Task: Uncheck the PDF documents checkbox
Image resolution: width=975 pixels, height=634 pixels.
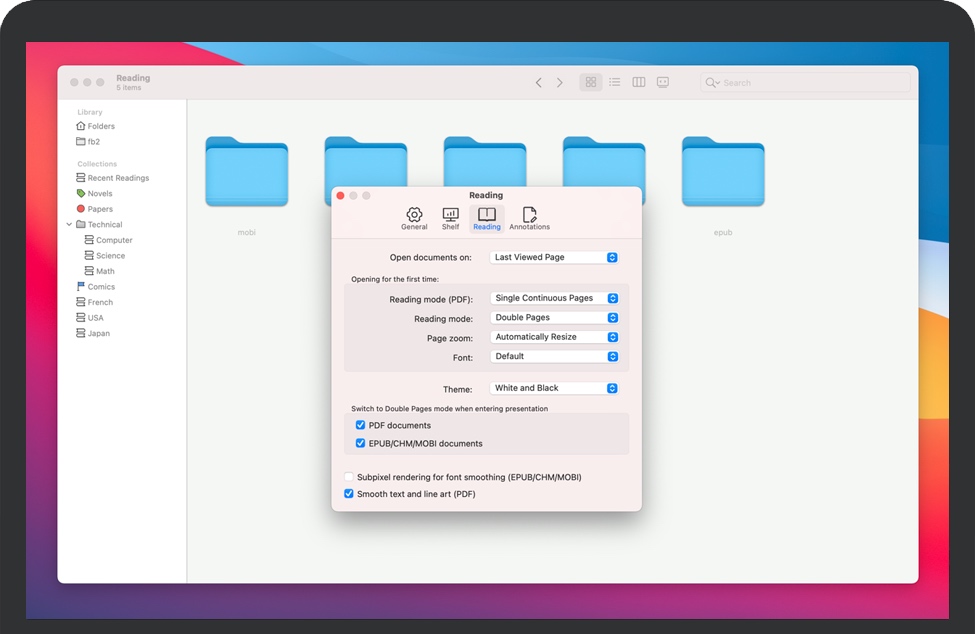Action: pos(361,426)
